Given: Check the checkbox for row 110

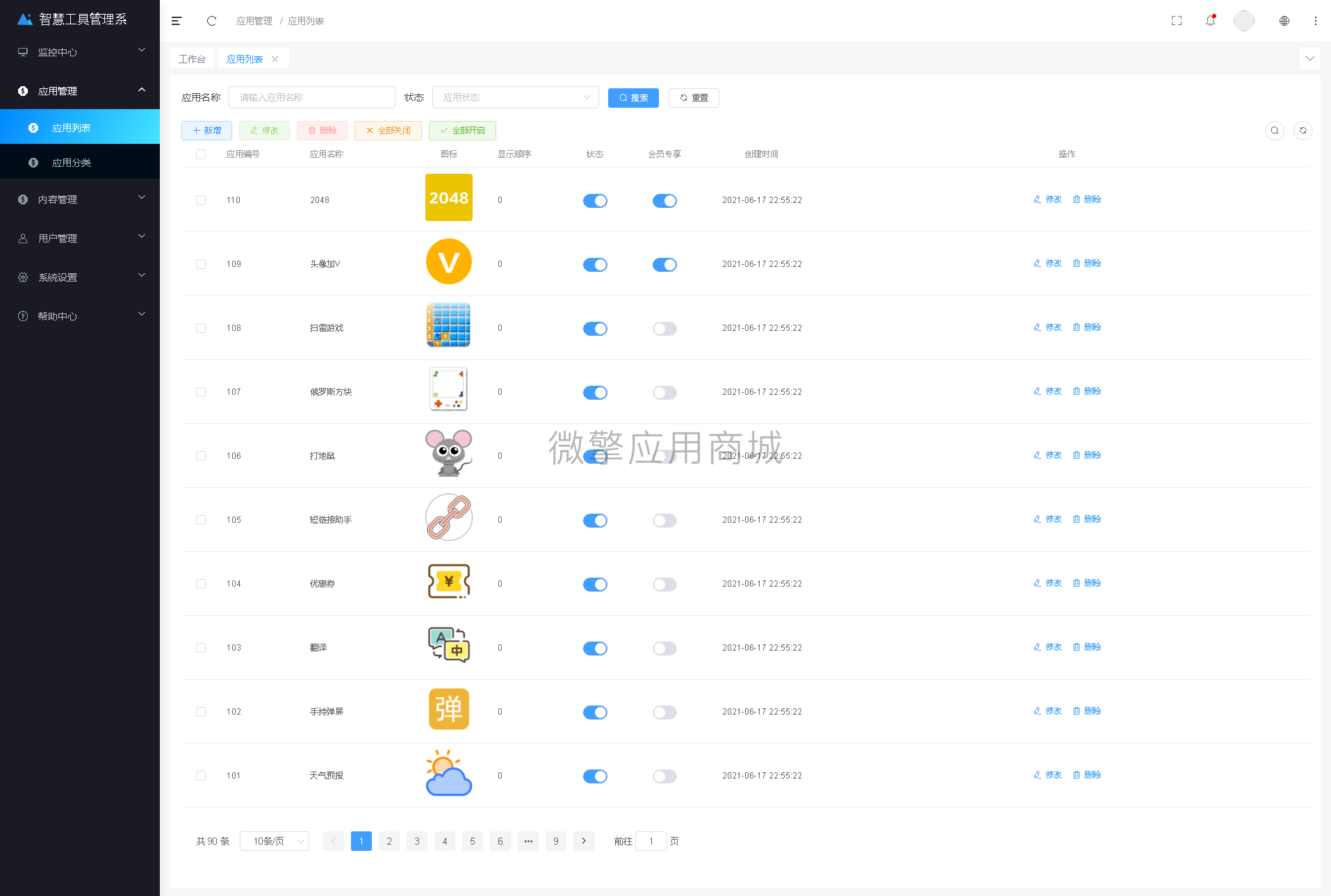Looking at the screenshot, I should click(201, 200).
